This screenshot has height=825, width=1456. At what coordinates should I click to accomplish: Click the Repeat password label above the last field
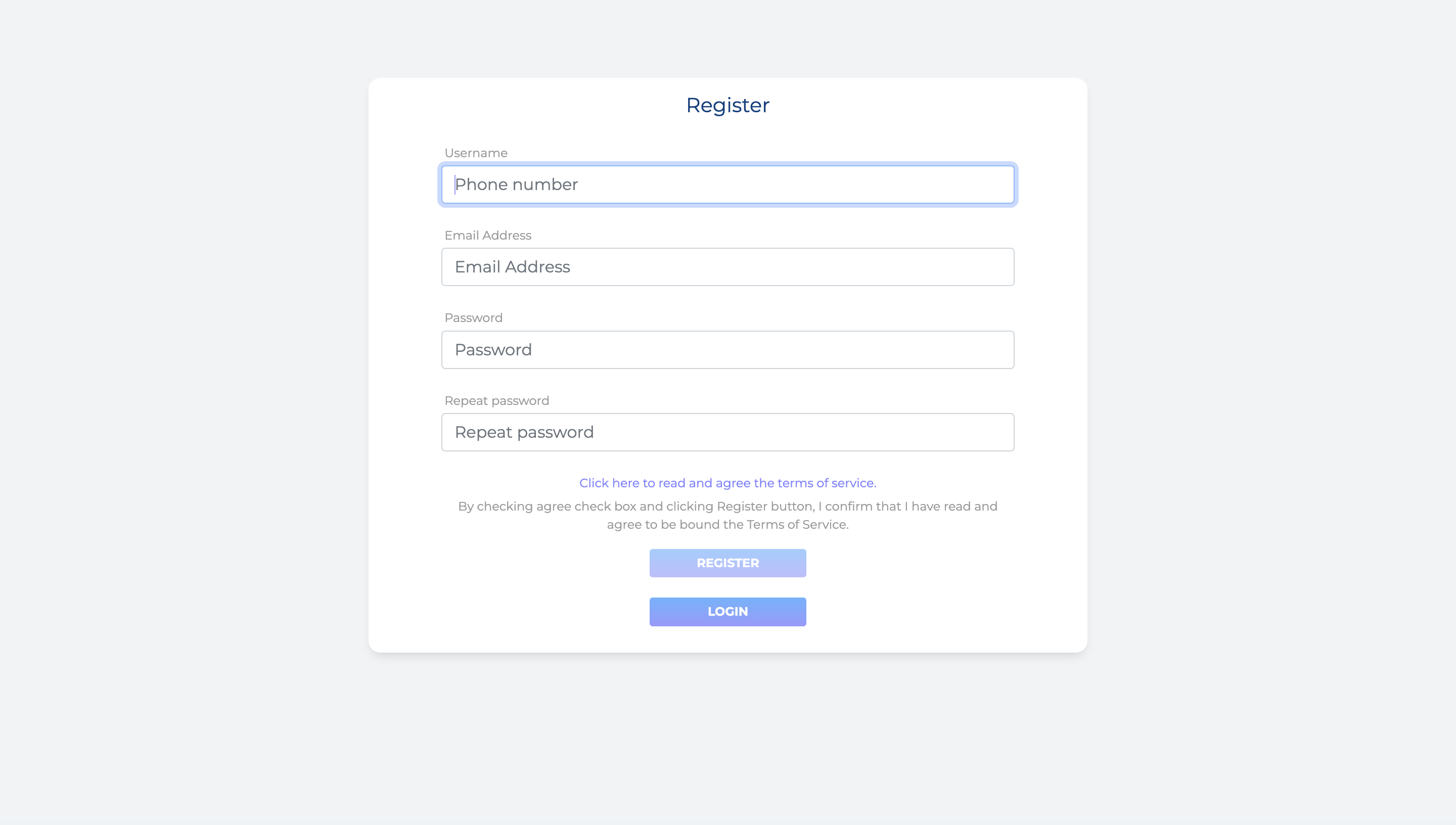pos(497,401)
